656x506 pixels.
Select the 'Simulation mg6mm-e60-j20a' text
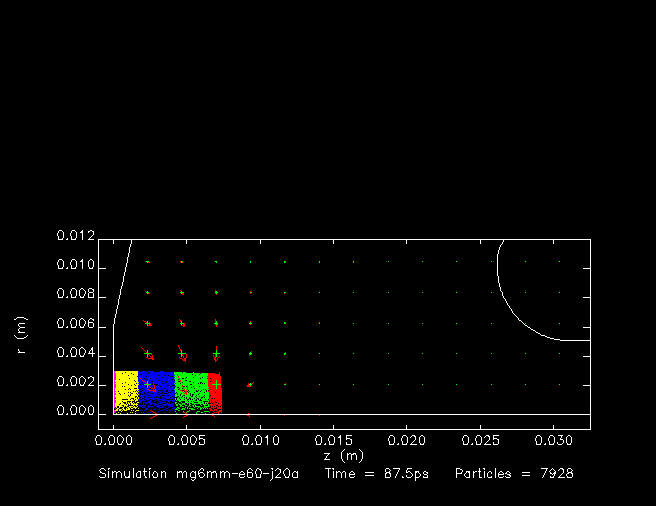pos(199,474)
